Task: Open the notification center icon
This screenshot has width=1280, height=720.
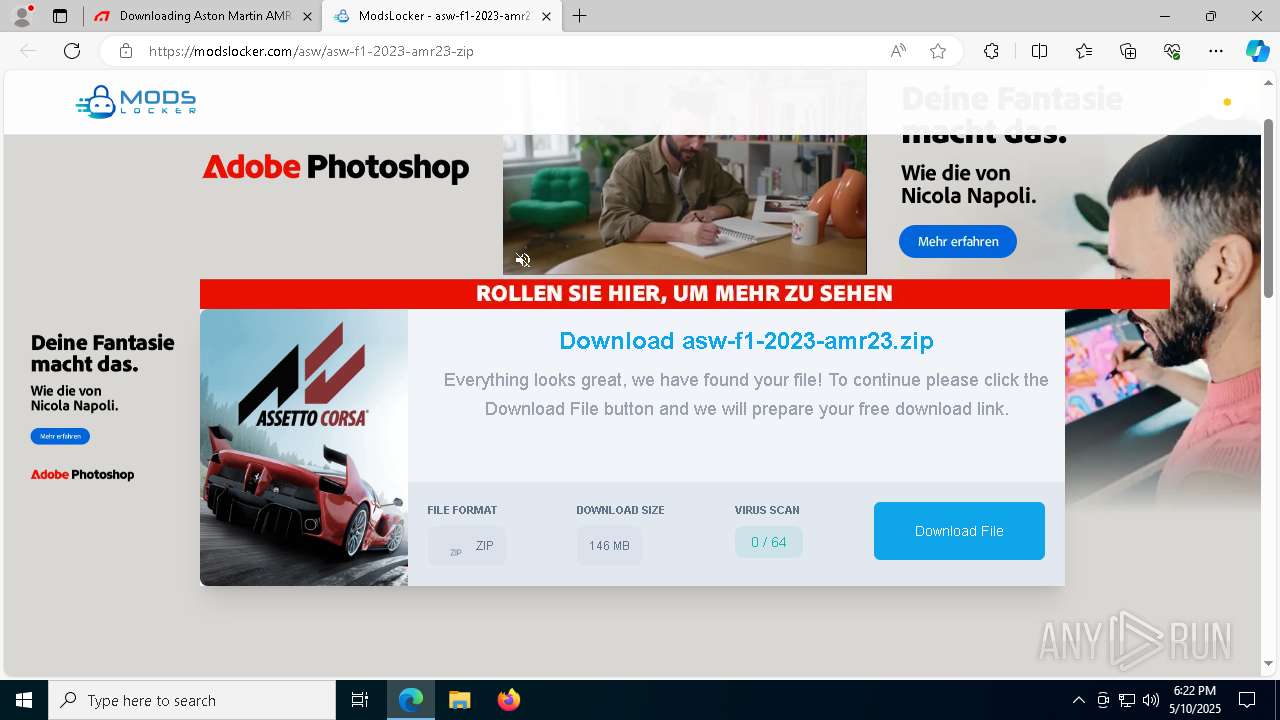Action: pyautogui.click(x=1247, y=700)
